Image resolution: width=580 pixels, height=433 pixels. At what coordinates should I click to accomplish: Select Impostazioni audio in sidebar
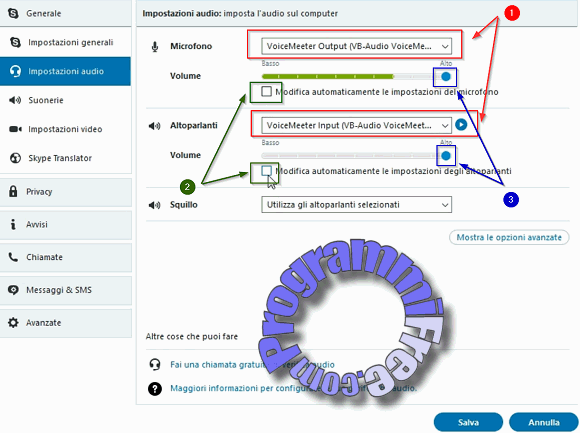pos(65,71)
